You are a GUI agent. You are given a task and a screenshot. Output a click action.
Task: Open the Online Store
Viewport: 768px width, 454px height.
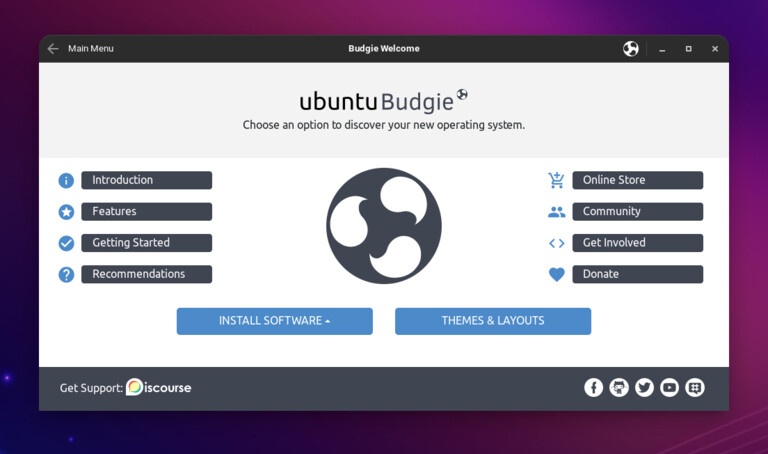click(x=638, y=180)
